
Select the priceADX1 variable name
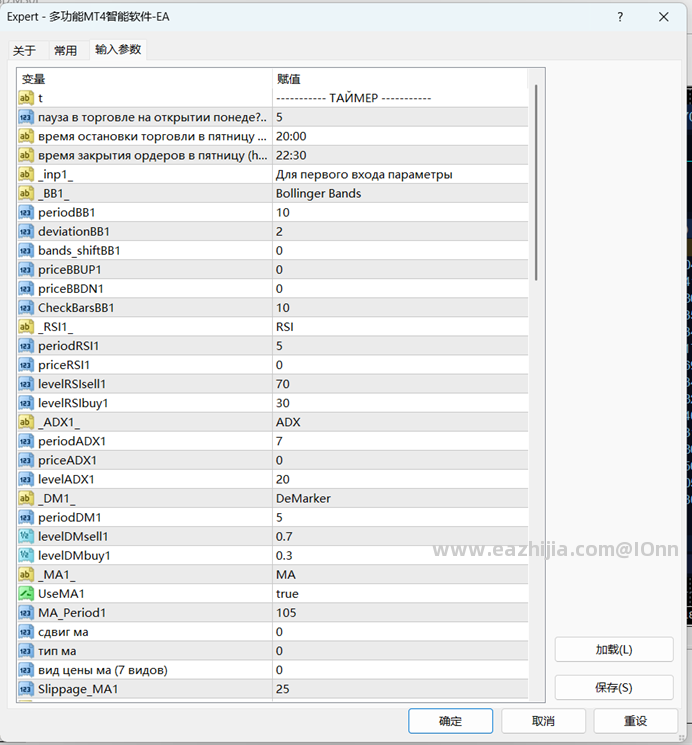pos(67,460)
